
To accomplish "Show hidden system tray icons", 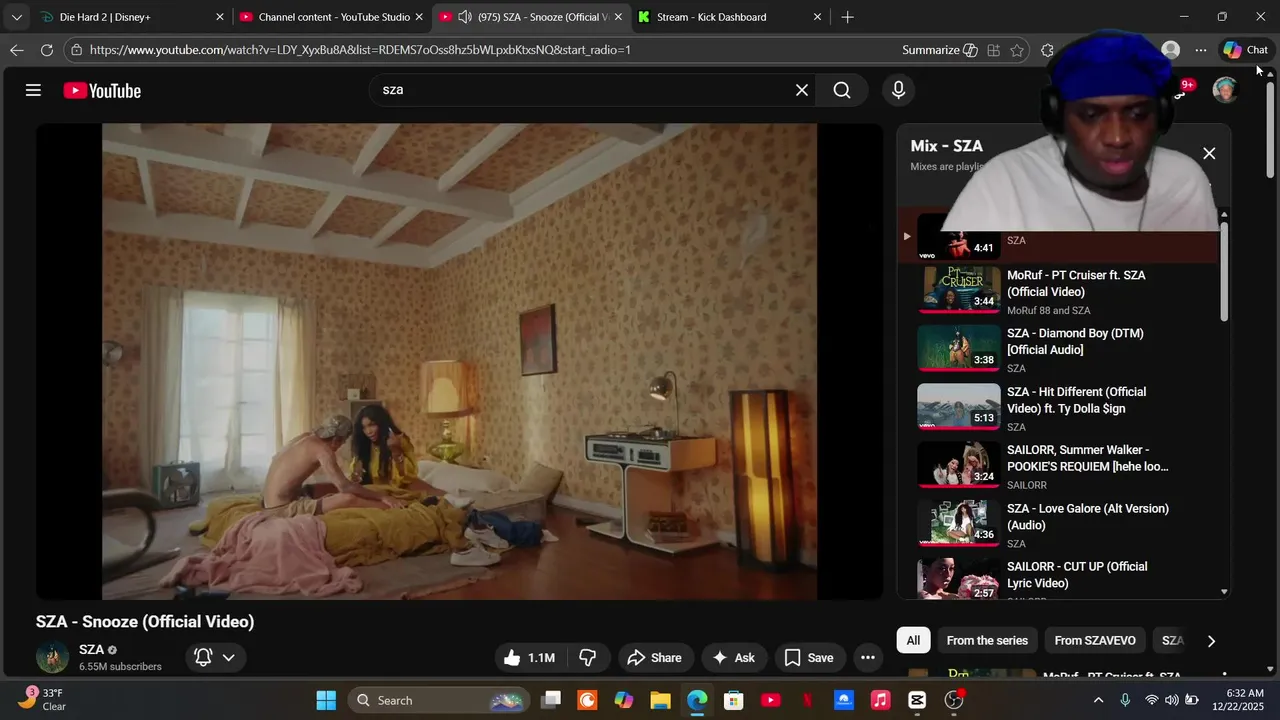I will coord(1098,700).
